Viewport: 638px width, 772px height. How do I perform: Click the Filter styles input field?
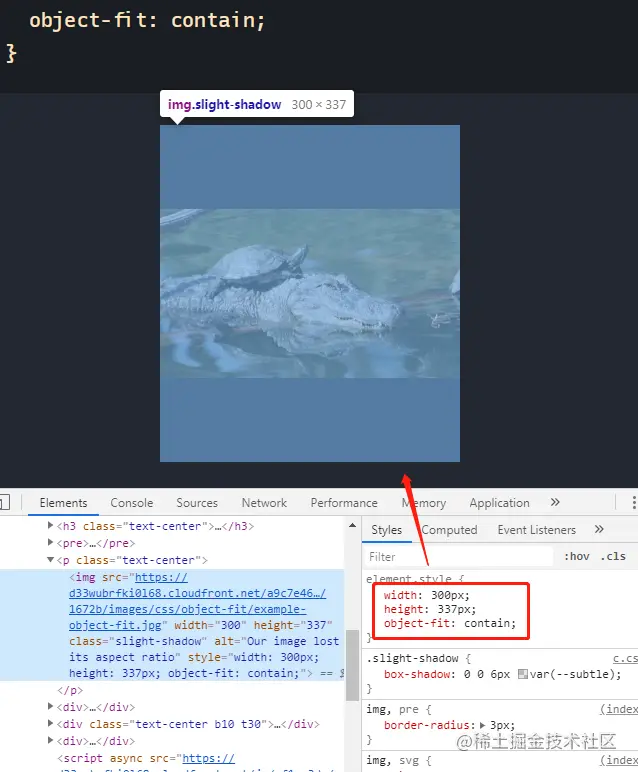coord(458,557)
